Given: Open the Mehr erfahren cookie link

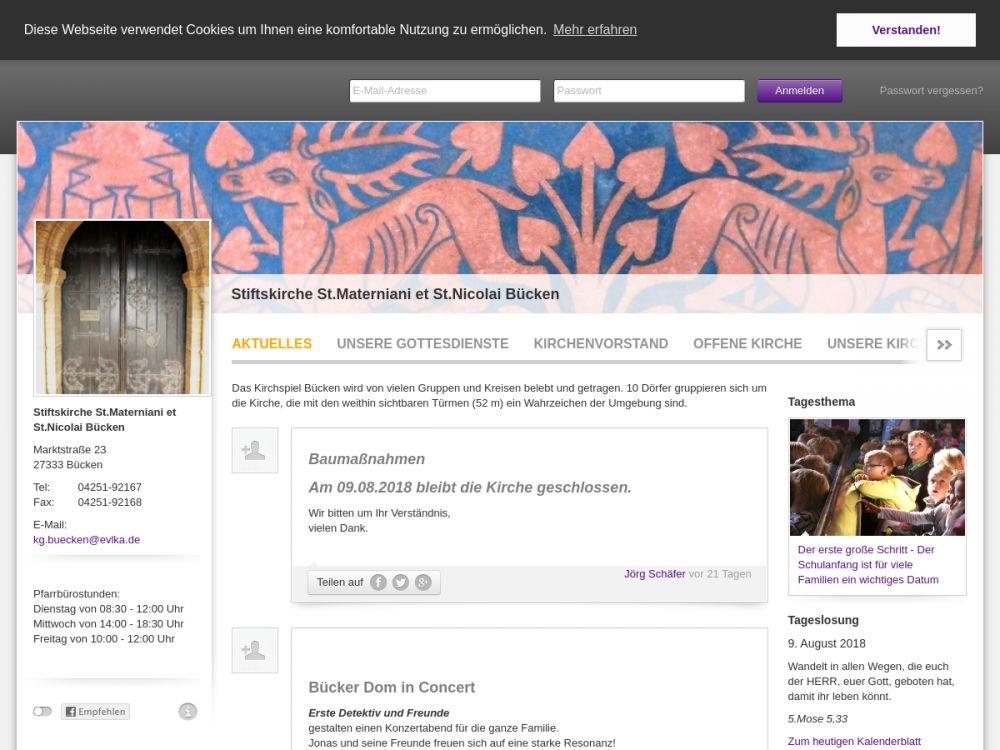Looking at the screenshot, I should pos(595,30).
